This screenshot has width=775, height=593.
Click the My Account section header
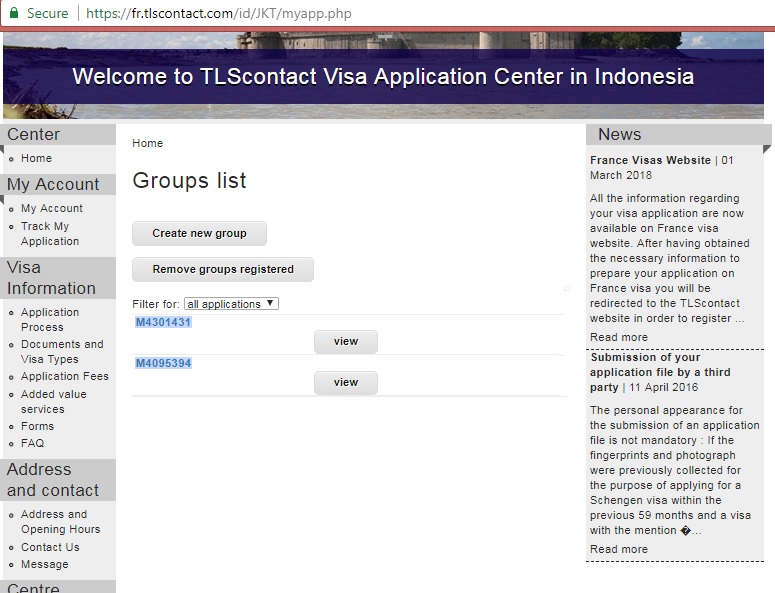point(58,184)
